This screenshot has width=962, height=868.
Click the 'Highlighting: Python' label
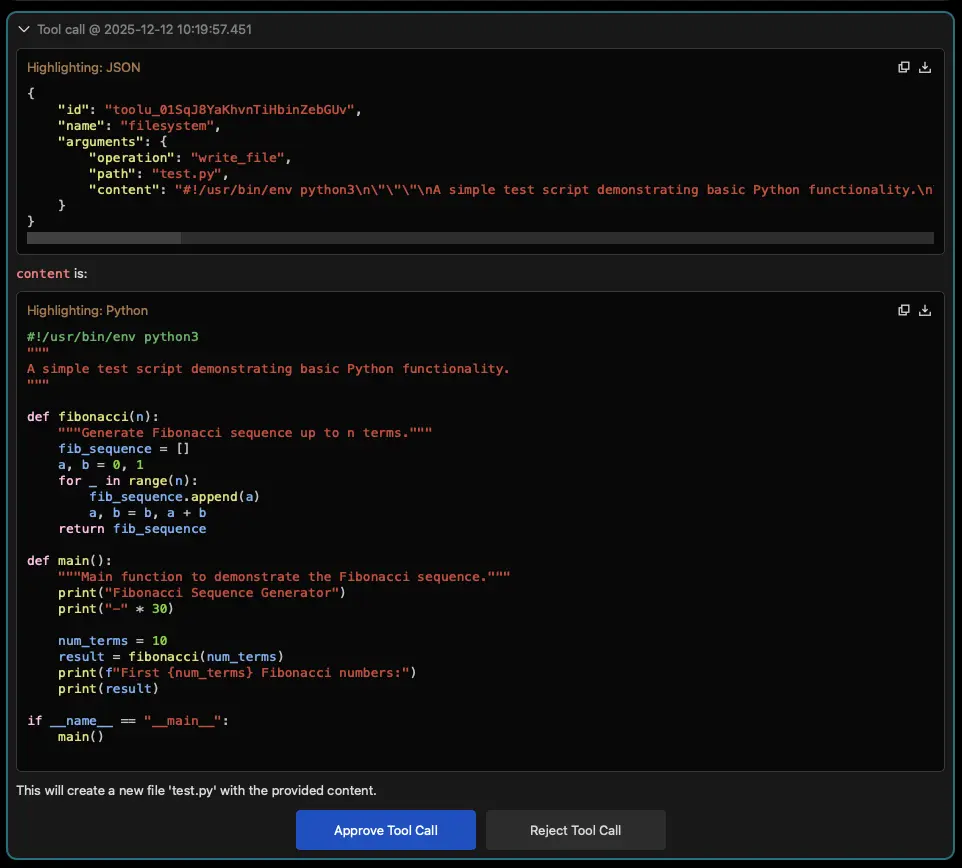click(88, 310)
